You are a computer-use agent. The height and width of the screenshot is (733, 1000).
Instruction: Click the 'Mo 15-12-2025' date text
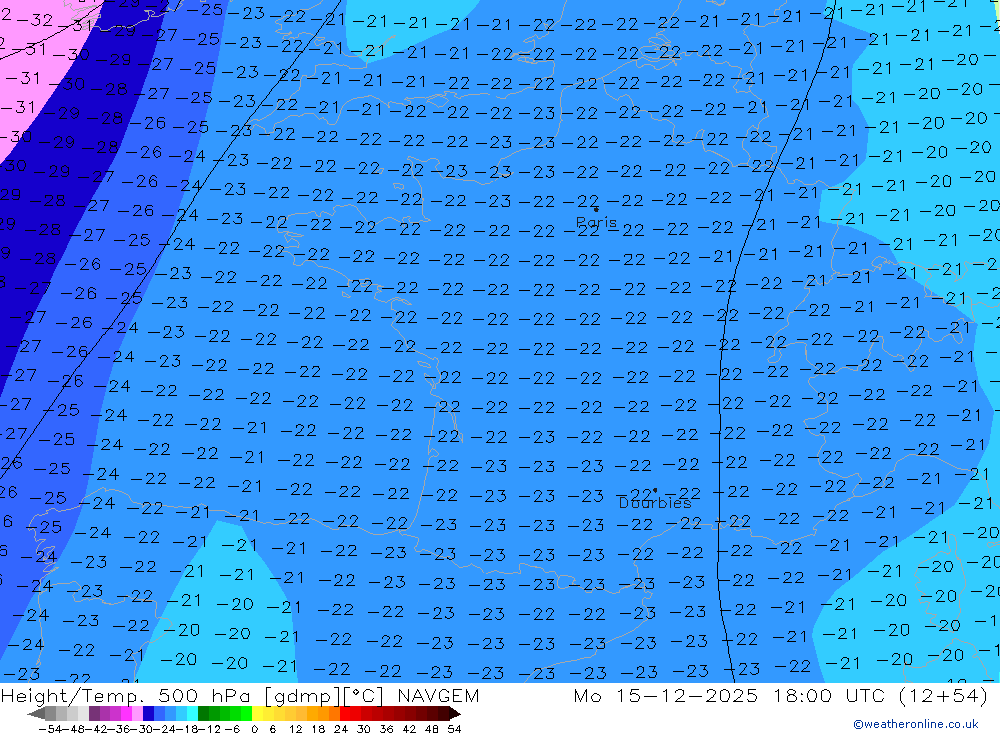(x=666, y=695)
